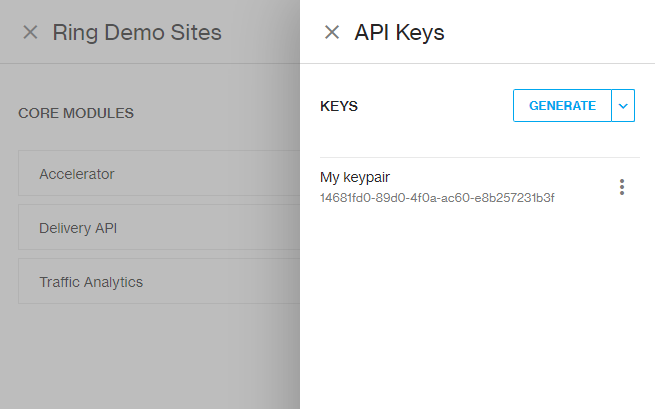
Task: Show key generation options via the chevron
Action: tap(623, 106)
